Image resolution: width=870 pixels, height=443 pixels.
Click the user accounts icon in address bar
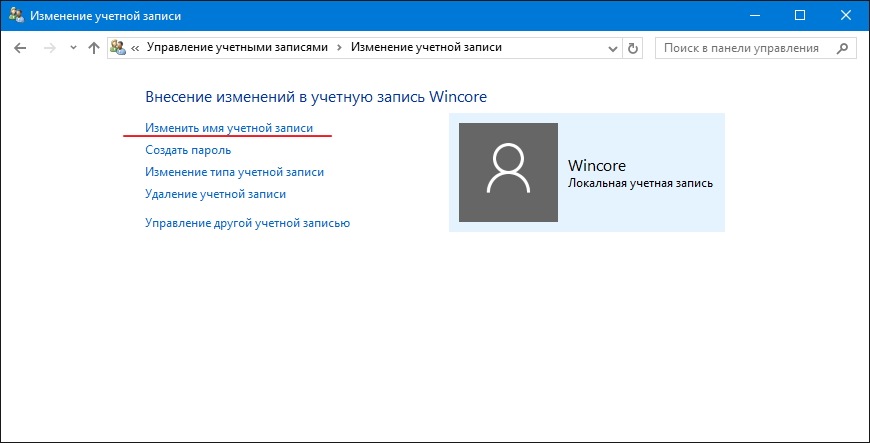click(x=118, y=48)
